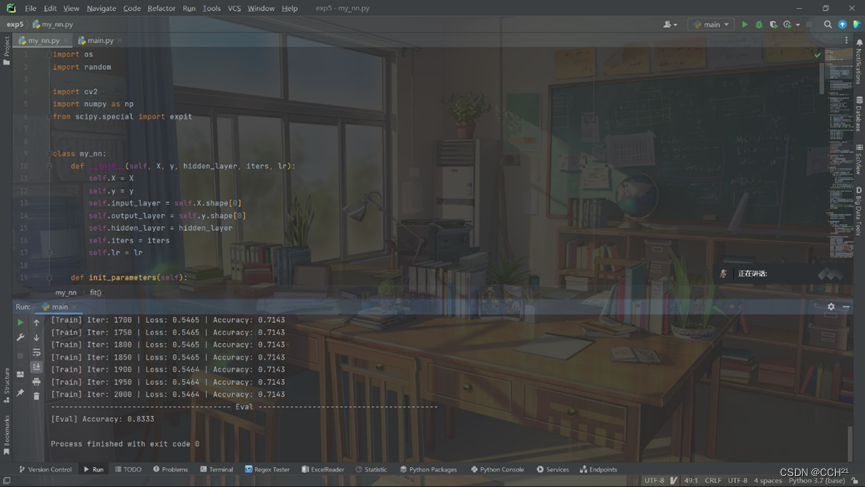Toggle the Structure tool window stripe

7,385
